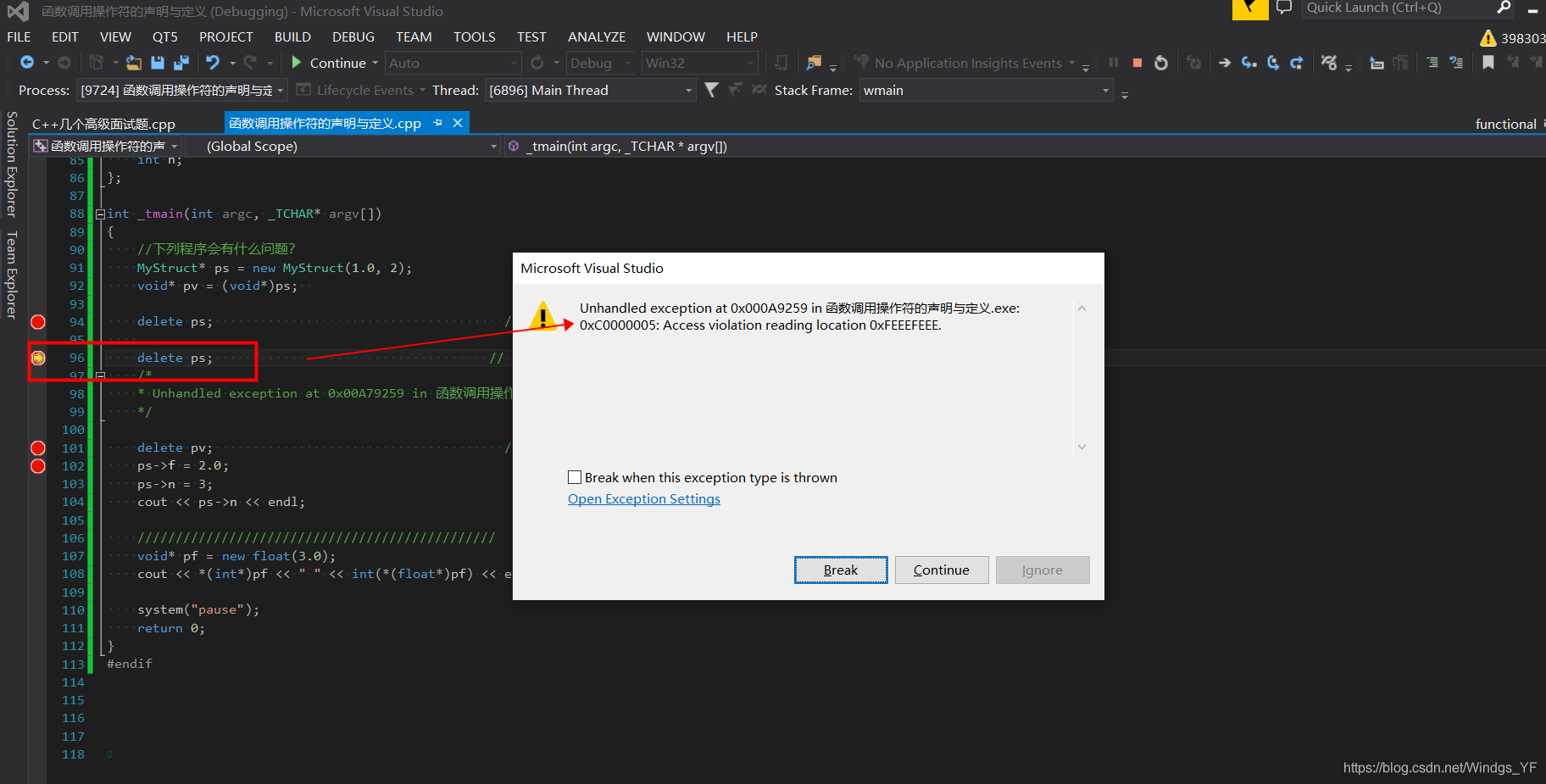This screenshot has width=1546, height=784.
Task: Stop debugging with the red square icon
Action: pos(1137,63)
